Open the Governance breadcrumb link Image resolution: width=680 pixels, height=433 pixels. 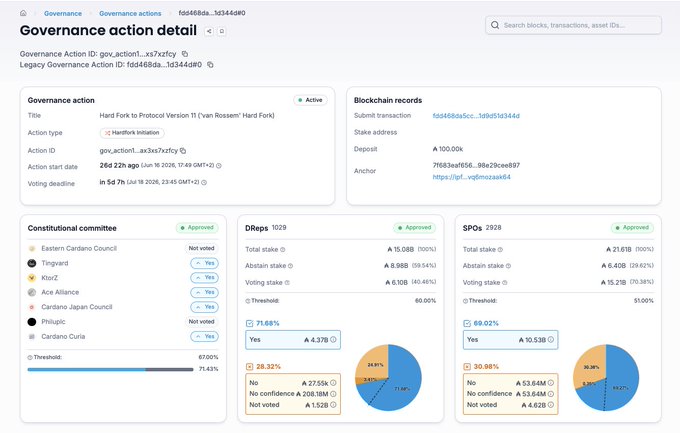(x=63, y=13)
